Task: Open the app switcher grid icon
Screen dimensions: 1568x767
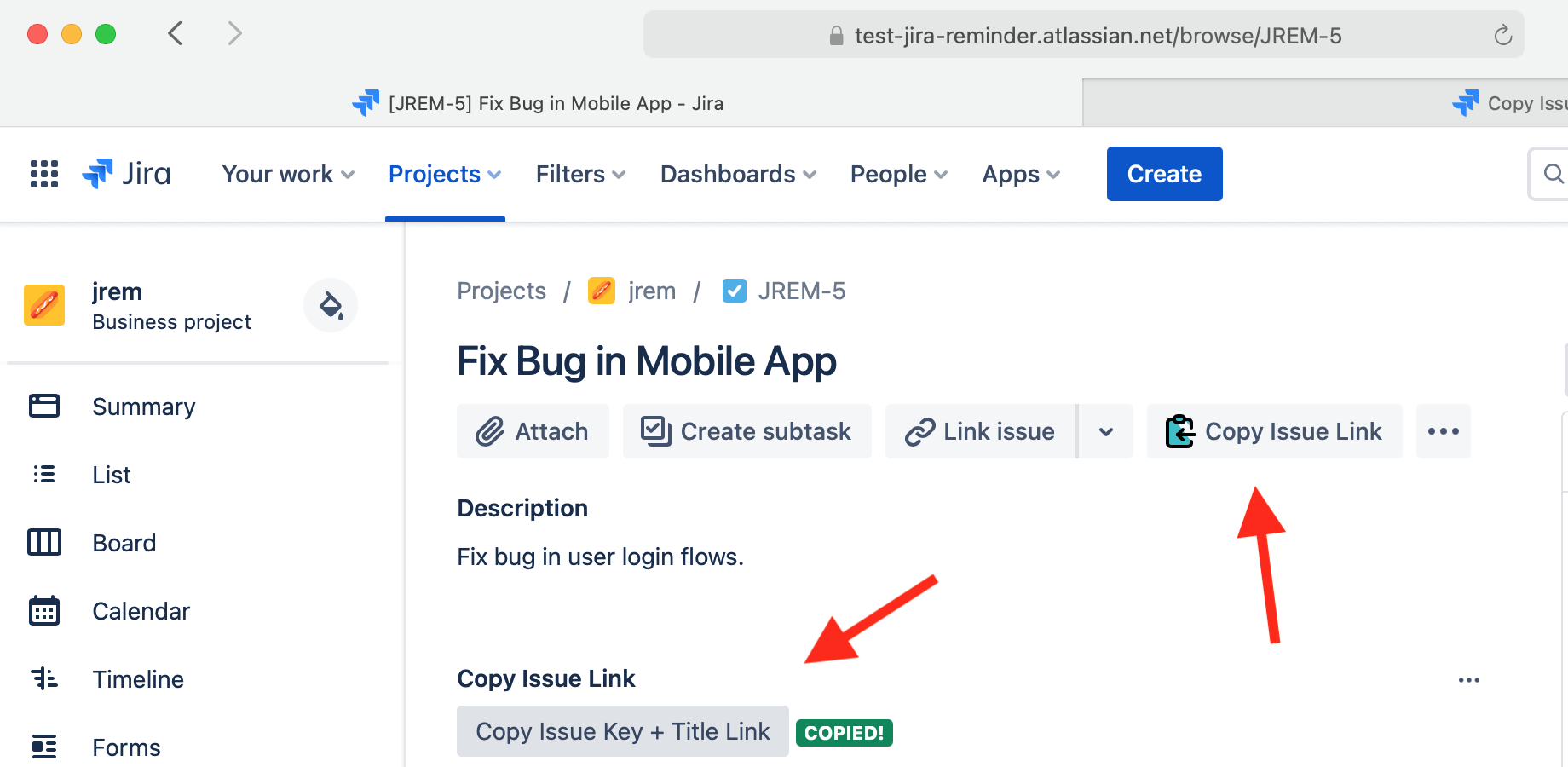Action: 44,174
